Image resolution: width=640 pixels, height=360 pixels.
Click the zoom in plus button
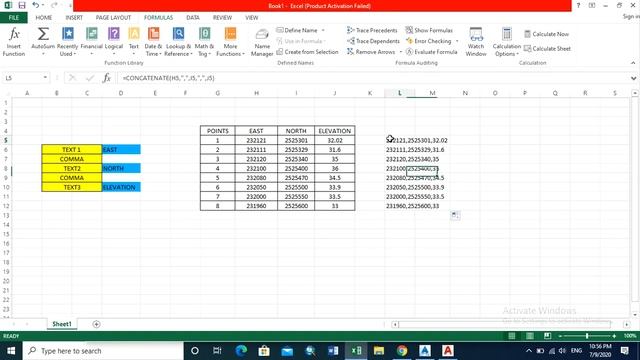614,336
